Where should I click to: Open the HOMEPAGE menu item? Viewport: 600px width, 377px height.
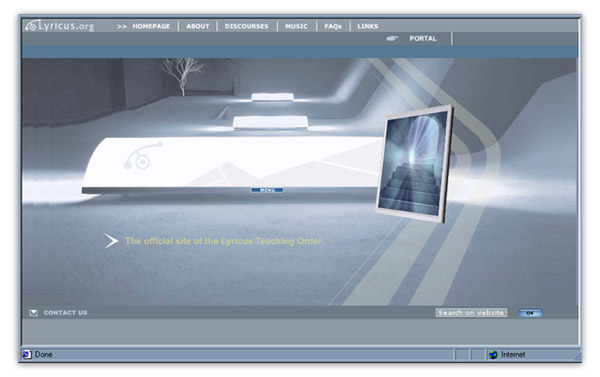click(151, 26)
